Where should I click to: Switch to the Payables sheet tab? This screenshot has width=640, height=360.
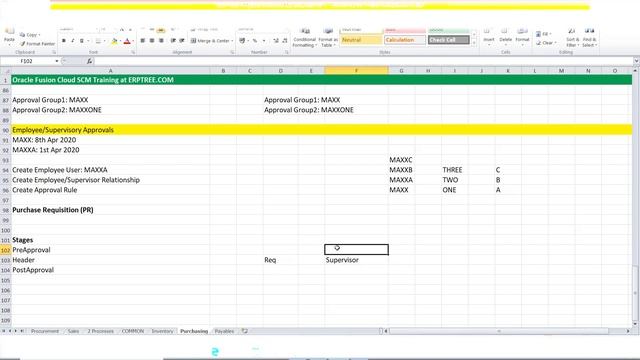(x=224, y=331)
